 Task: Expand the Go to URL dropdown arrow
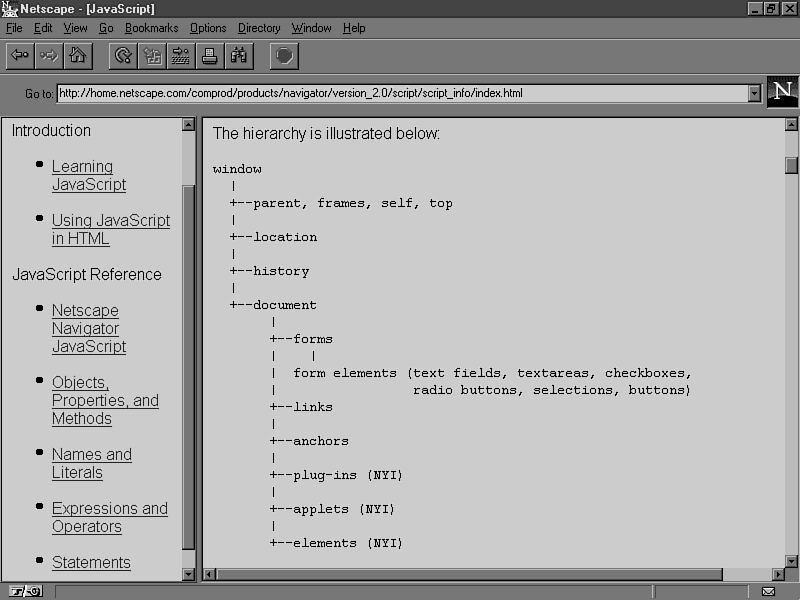[x=754, y=94]
